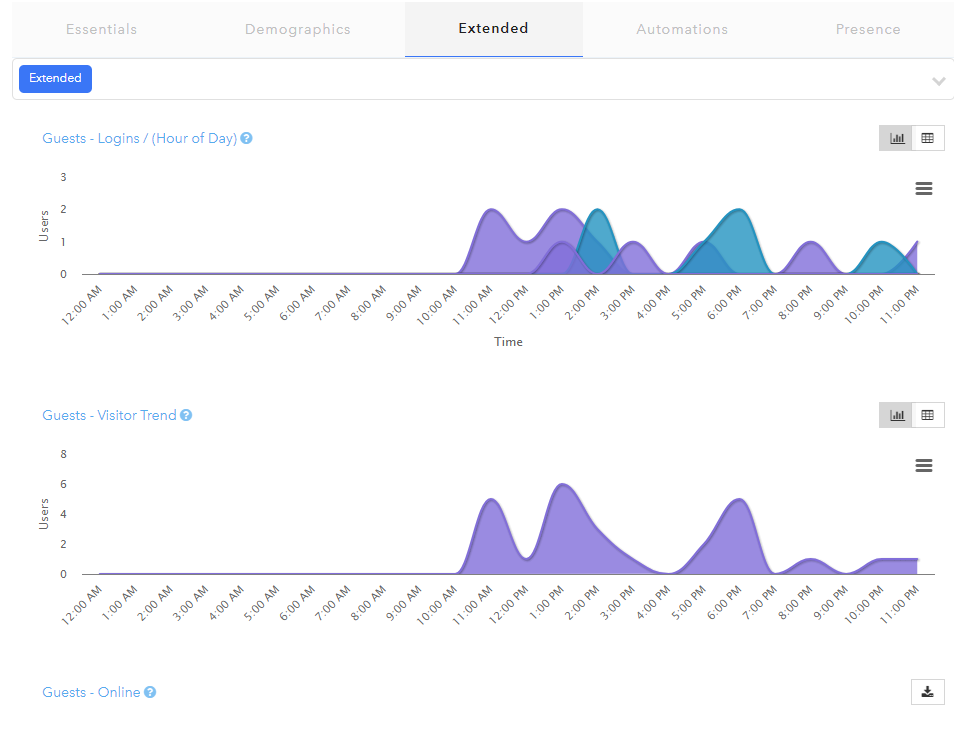
Task: Click the 6:00 PM label on Logins chart
Action: pos(725,303)
